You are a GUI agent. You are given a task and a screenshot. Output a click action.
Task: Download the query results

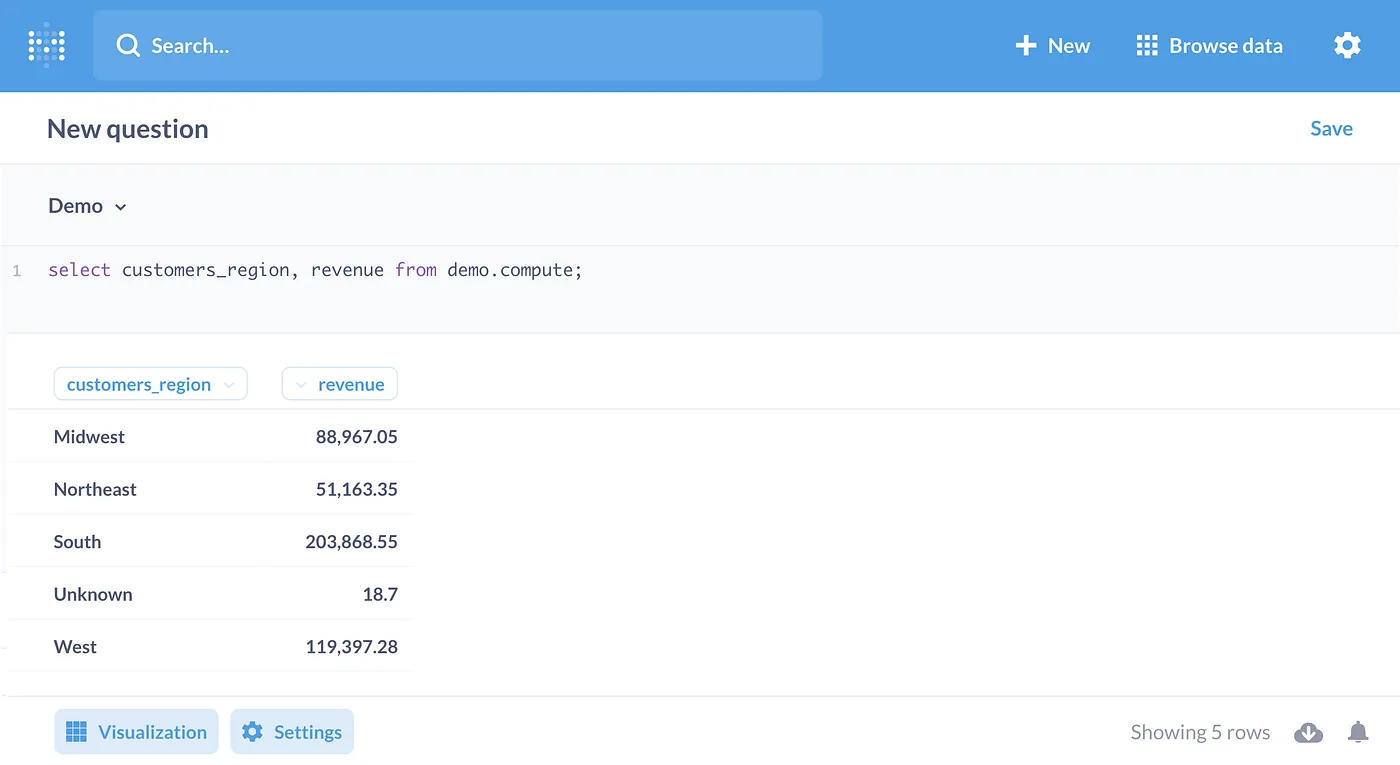pyautogui.click(x=1308, y=732)
